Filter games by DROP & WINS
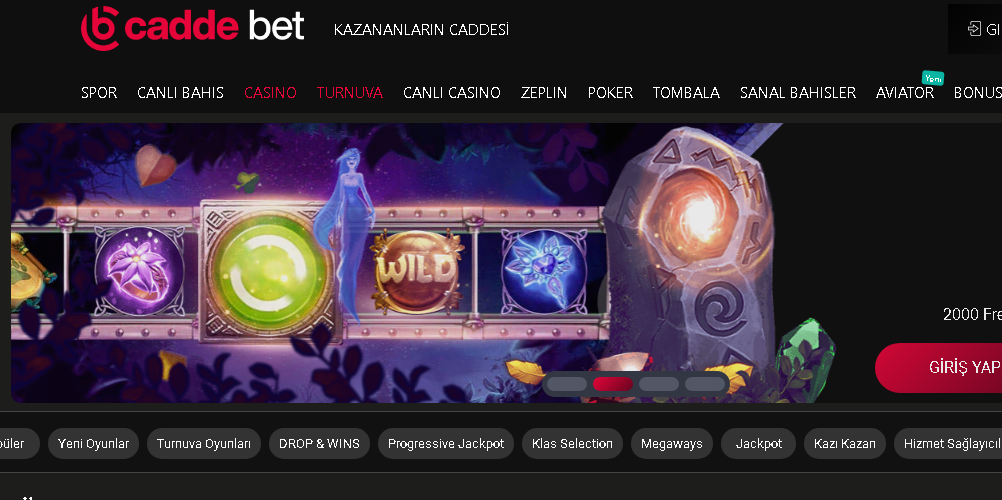Image resolution: width=1002 pixels, height=500 pixels. [320, 444]
